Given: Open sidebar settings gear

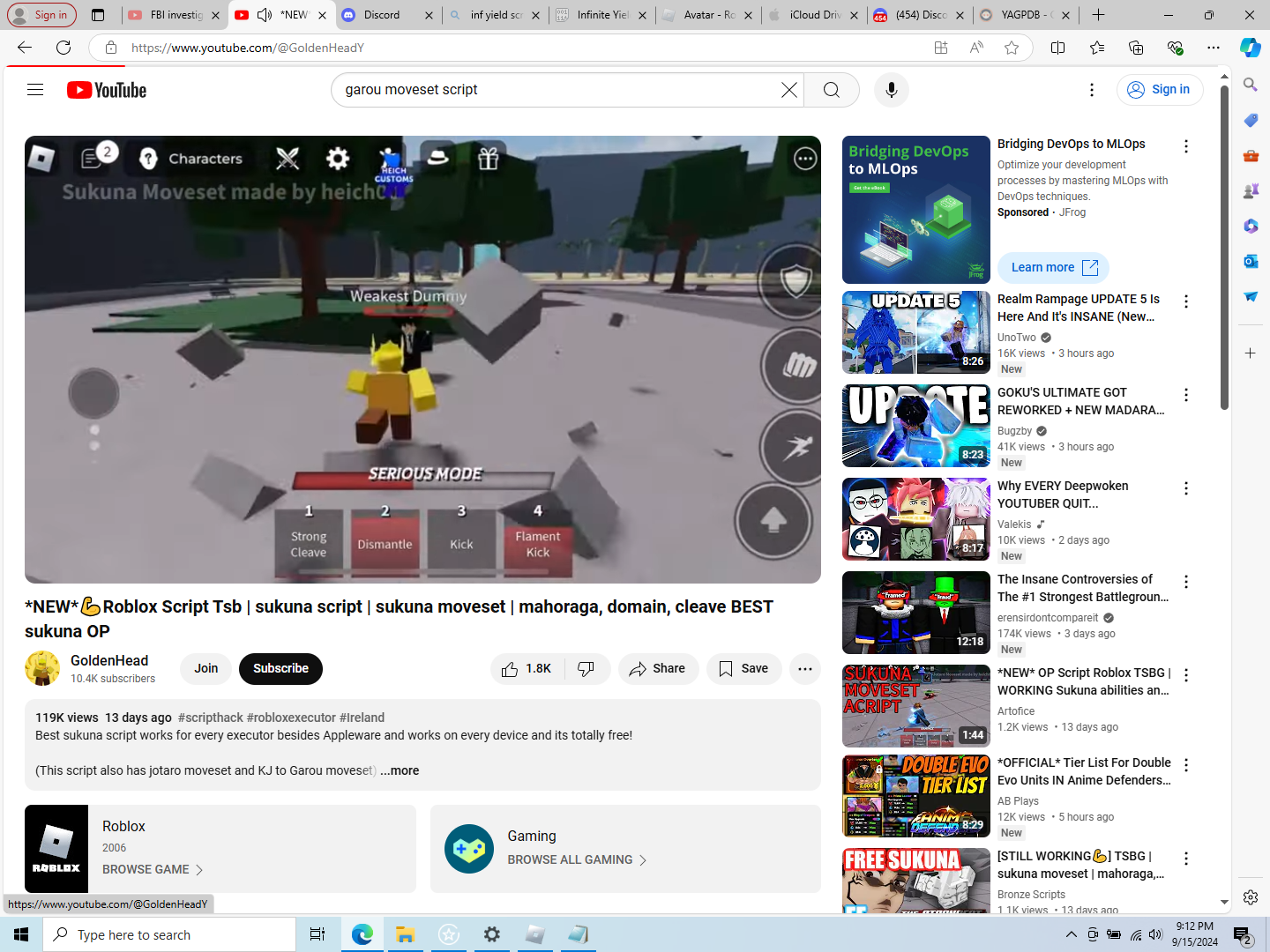Looking at the screenshot, I should tap(1251, 897).
